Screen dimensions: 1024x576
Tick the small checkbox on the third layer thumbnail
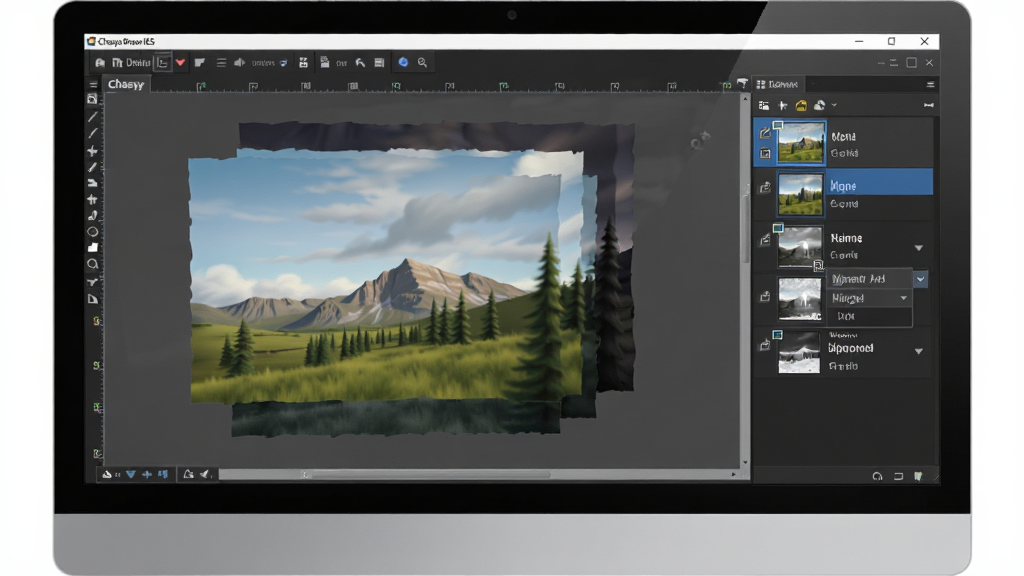click(x=778, y=228)
